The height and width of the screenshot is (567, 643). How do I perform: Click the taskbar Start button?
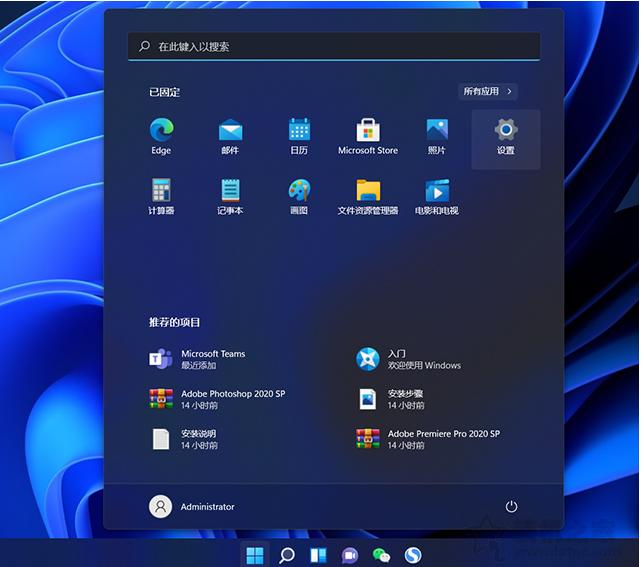[255, 556]
